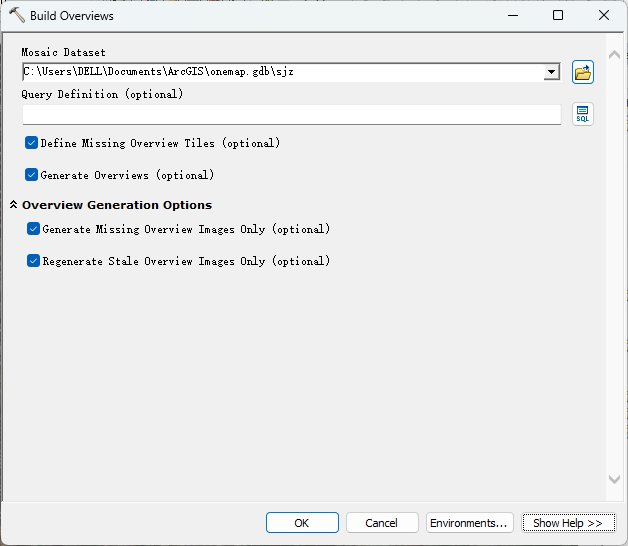Click the scroll up arrow on scrollbar
This screenshot has width=628, height=546.
pyautogui.click(x=614, y=55)
